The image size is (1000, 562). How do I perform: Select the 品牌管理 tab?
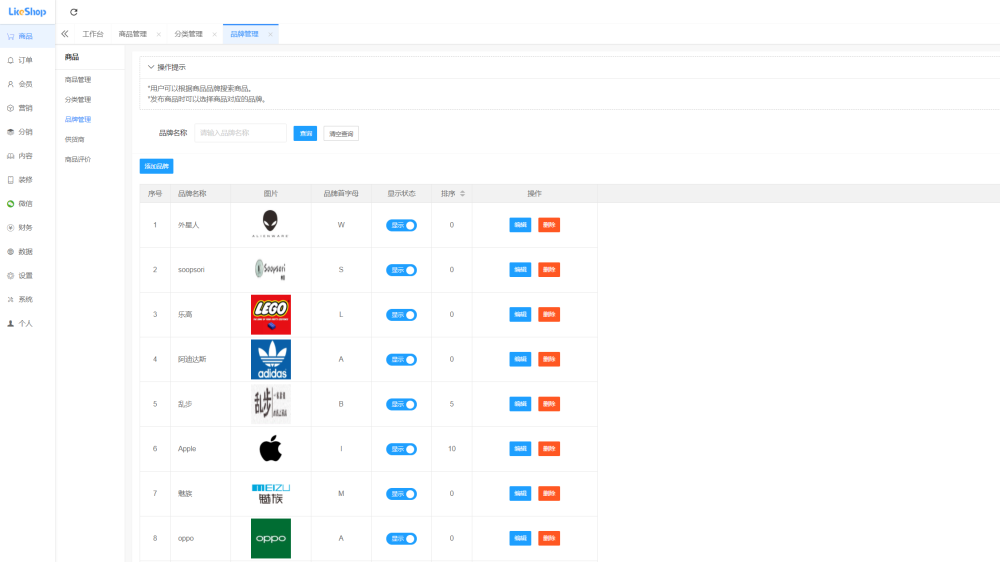[244, 34]
